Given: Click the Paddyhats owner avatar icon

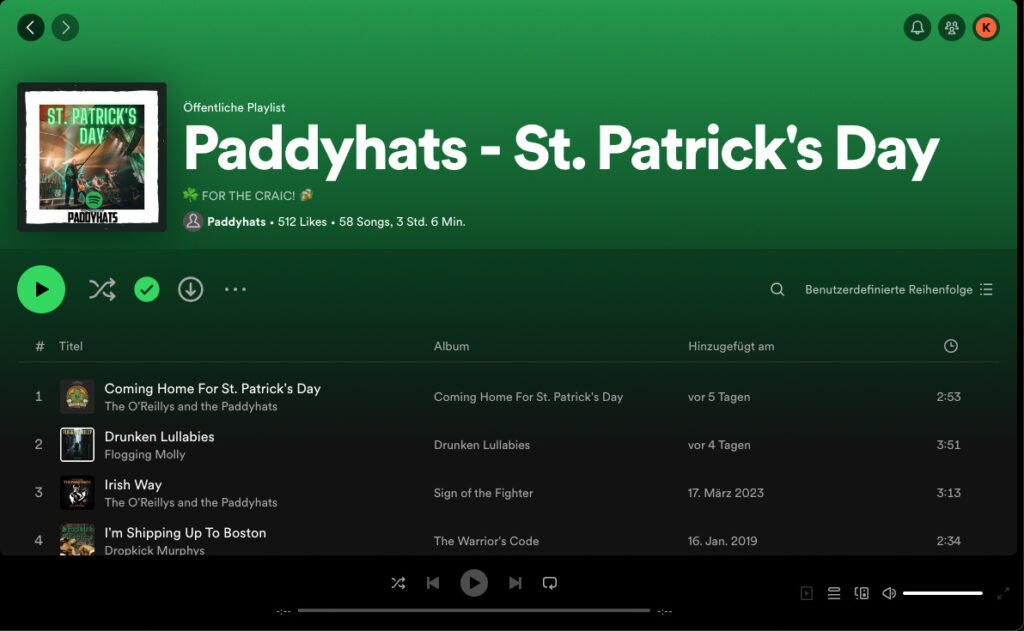Looking at the screenshot, I should tap(193, 221).
